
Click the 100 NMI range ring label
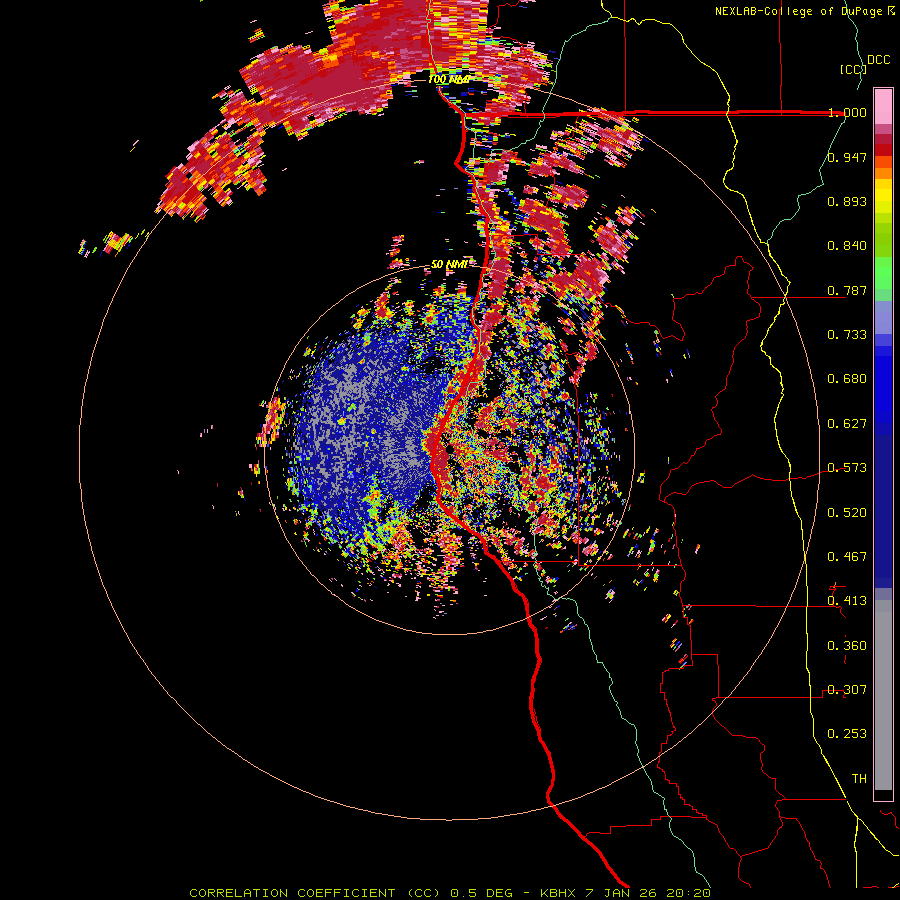pyautogui.click(x=449, y=79)
